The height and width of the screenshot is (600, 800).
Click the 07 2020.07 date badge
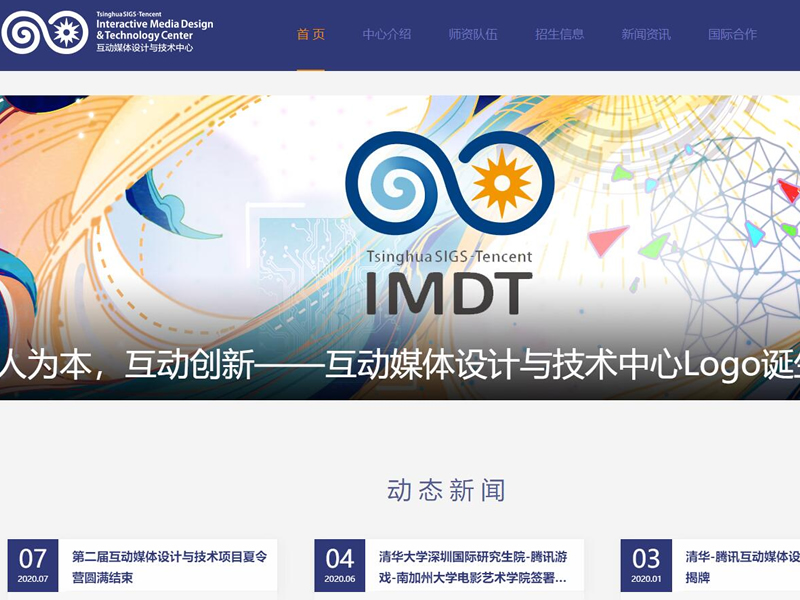[x=33, y=565]
